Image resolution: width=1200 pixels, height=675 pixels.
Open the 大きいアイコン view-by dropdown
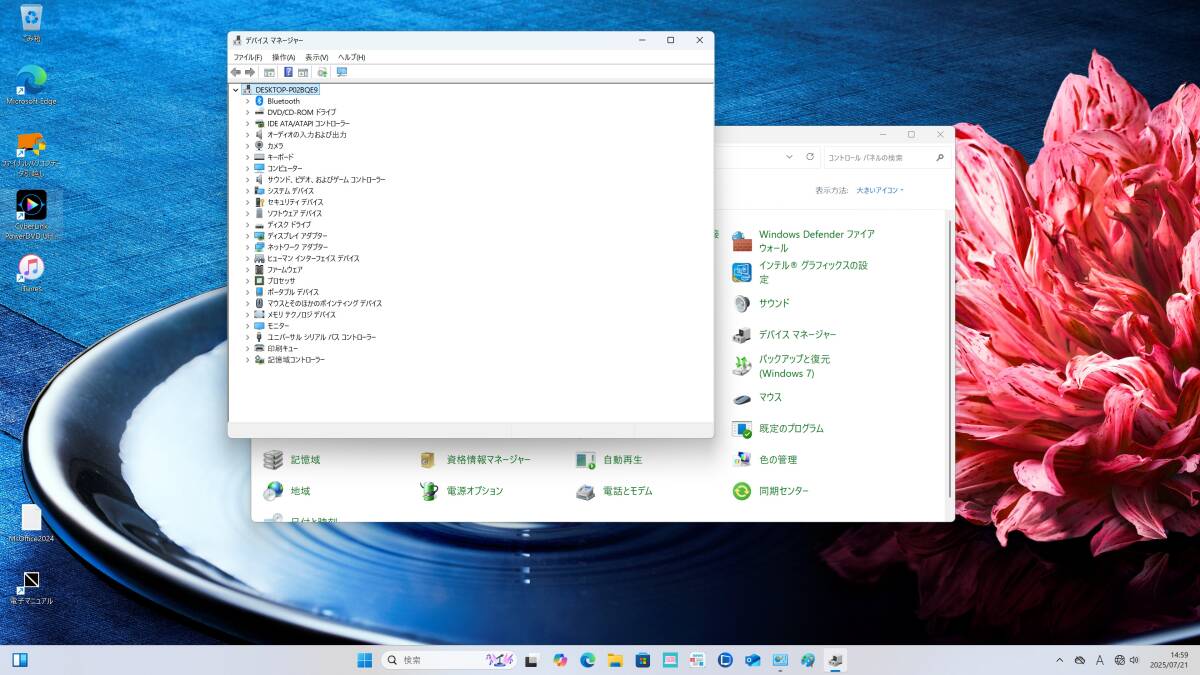[880, 190]
